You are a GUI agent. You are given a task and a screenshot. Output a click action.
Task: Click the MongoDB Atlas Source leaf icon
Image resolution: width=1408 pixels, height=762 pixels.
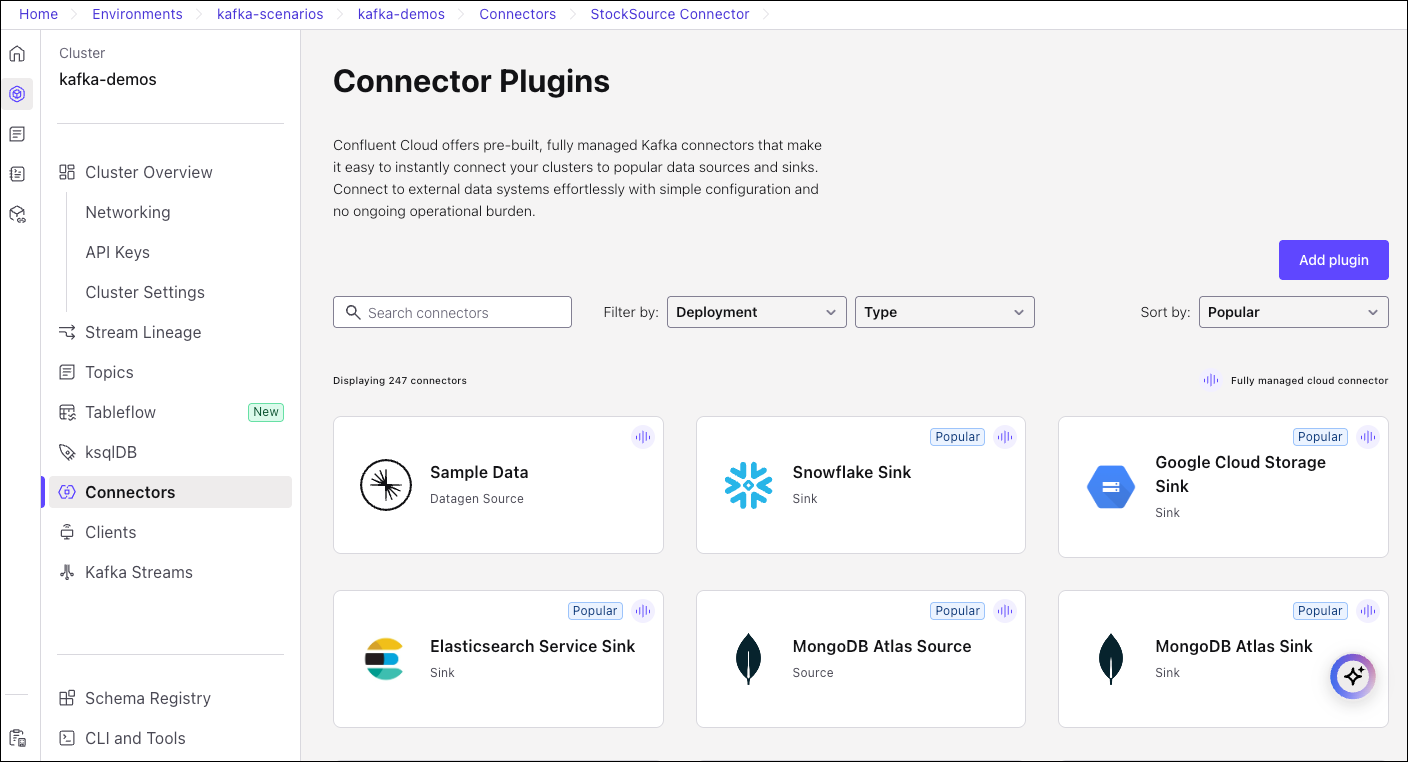(748, 659)
